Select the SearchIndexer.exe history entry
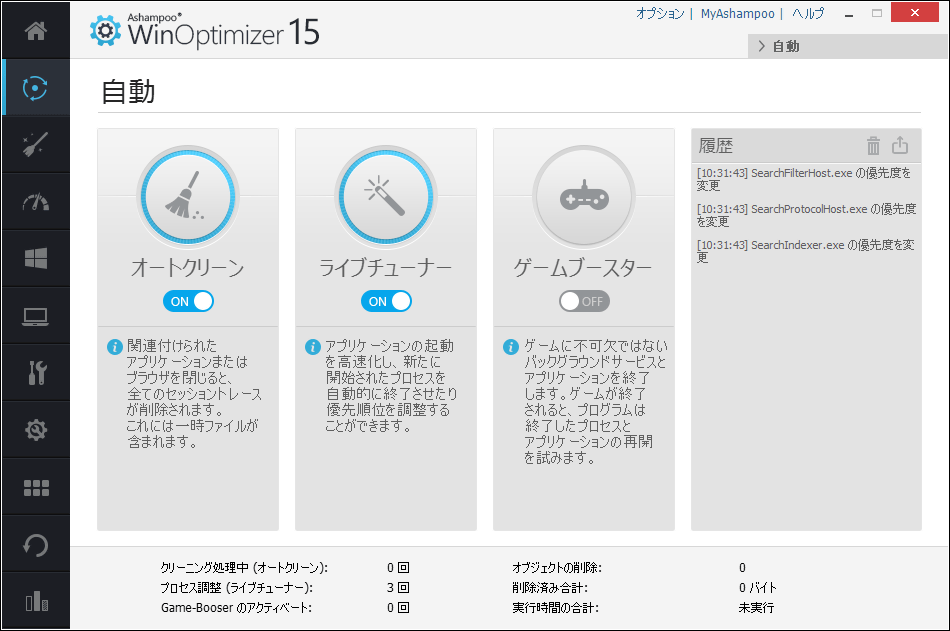Viewport: 950px width, 631px height. pyautogui.click(x=805, y=251)
